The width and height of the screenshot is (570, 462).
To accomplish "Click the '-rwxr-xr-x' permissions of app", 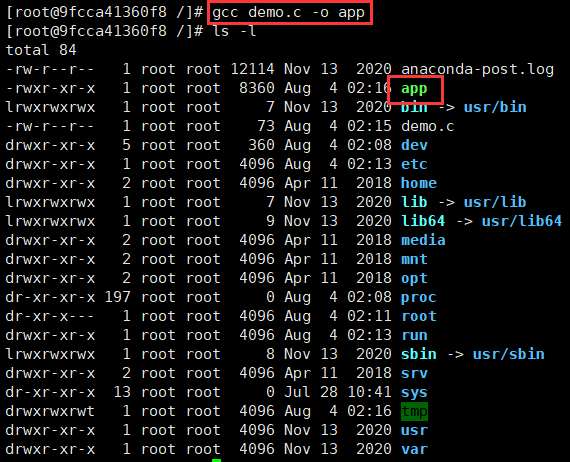I will coord(50,88).
